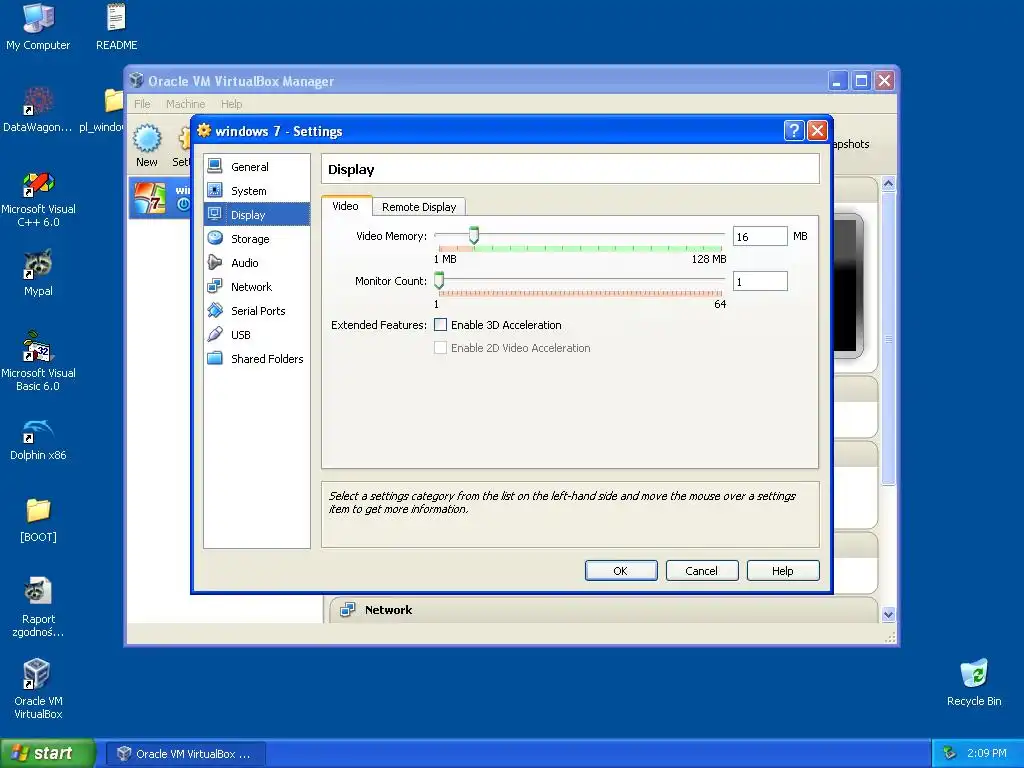Screen dimensions: 1024x768
Task: Open Machine menu in VirtualBox Manager
Action: pos(185,104)
